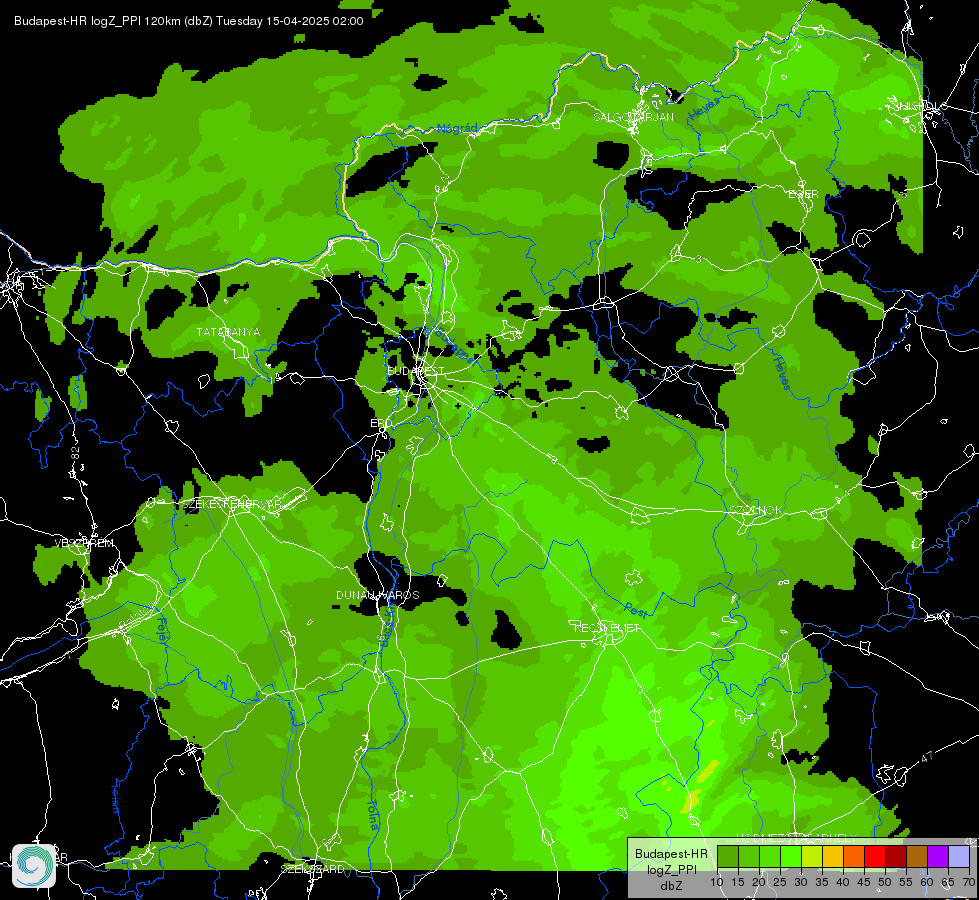Click the VESZPREM city label
The width and height of the screenshot is (979, 900).
[84, 543]
